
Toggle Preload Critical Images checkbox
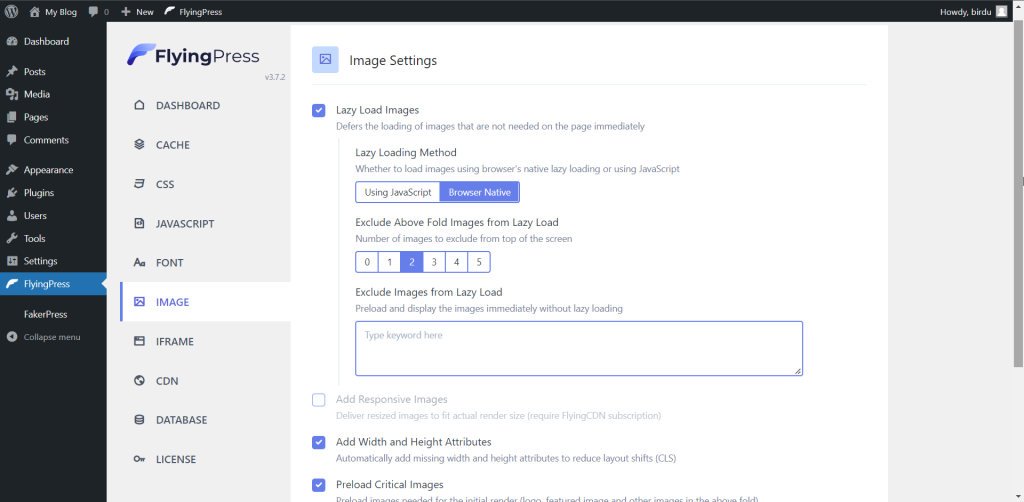click(x=319, y=485)
